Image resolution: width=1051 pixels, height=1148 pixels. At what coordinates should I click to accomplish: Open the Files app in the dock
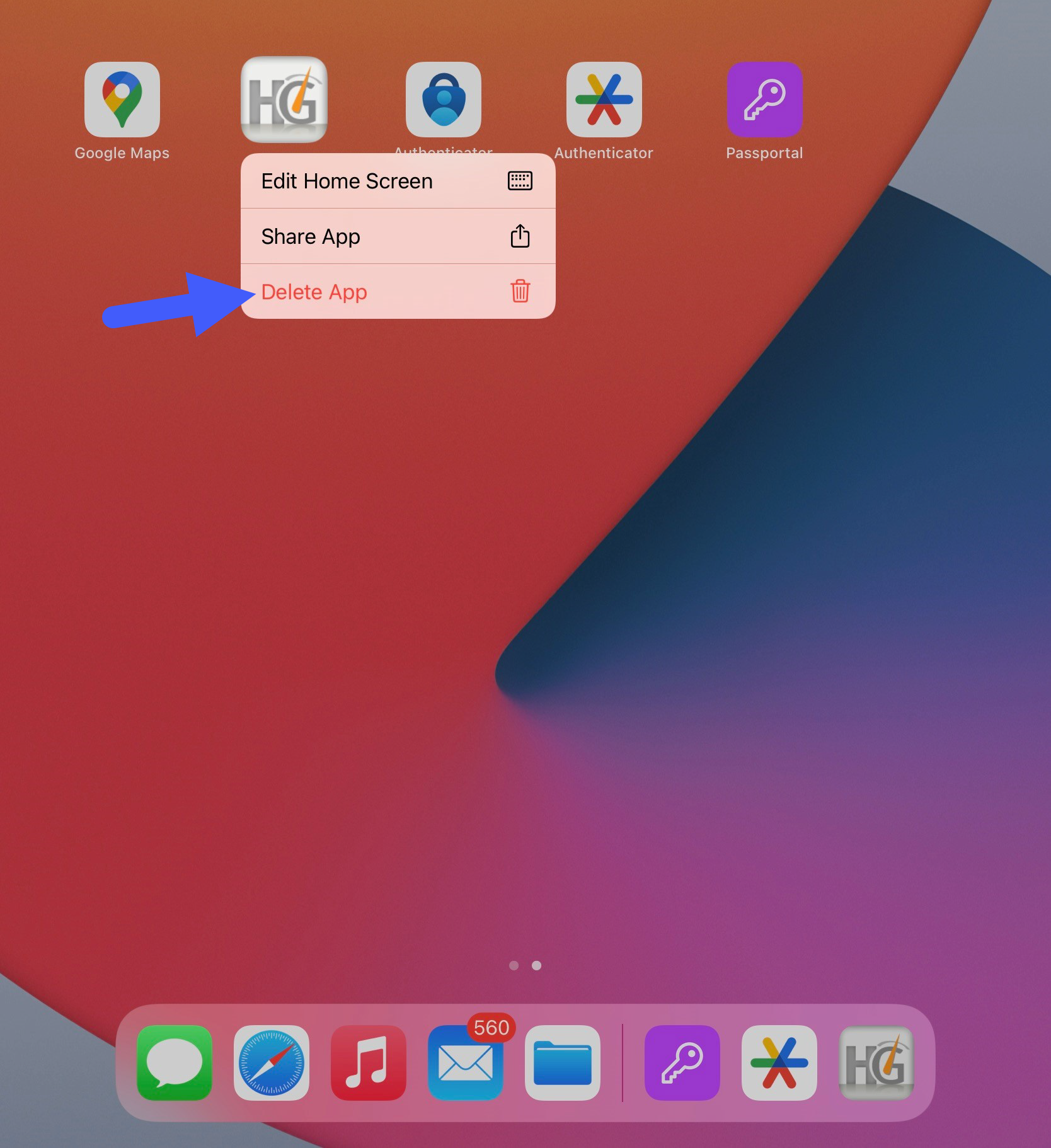[x=562, y=1062]
